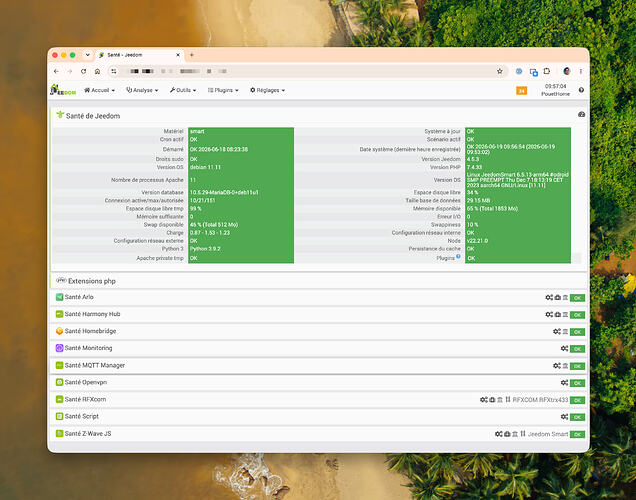
Task: Click the site information icon in address bar
Action: coord(114,71)
